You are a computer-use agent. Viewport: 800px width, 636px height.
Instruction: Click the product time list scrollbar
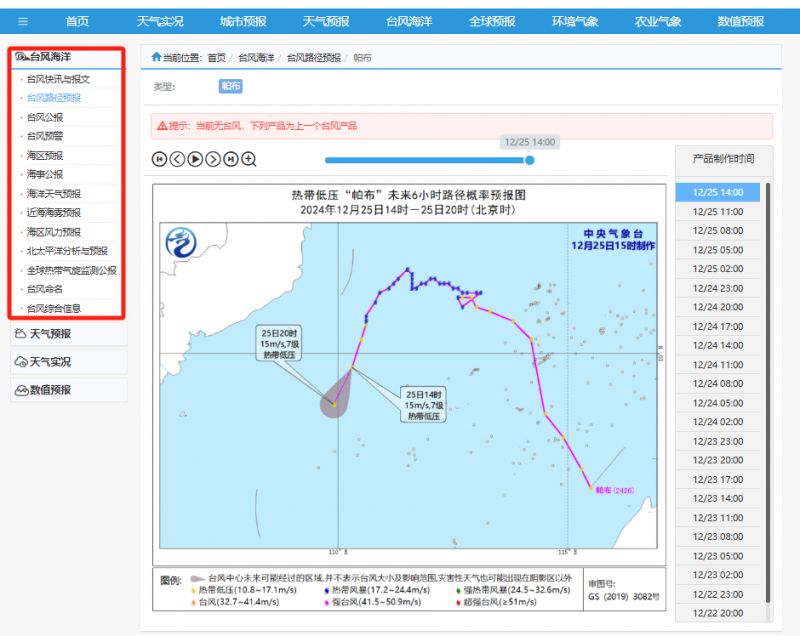click(x=768, y=393)
